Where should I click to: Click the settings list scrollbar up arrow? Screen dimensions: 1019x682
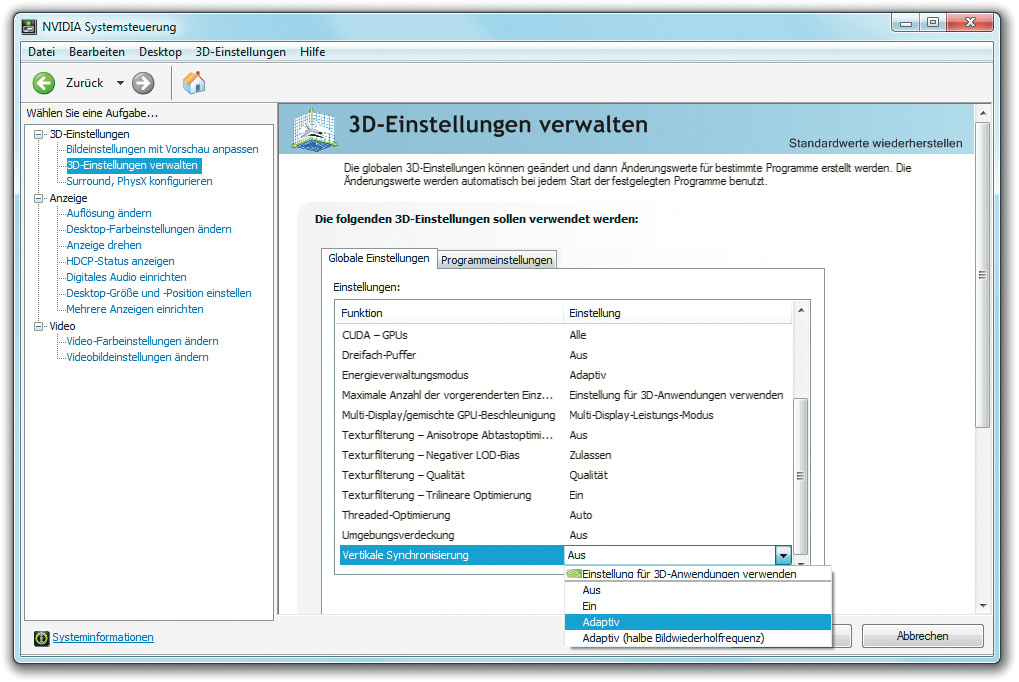801,310
